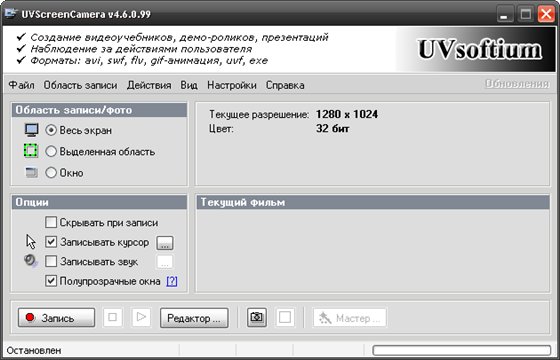Open the Область записи menu
The image size is (560, 360).
[x=80, y=85]
